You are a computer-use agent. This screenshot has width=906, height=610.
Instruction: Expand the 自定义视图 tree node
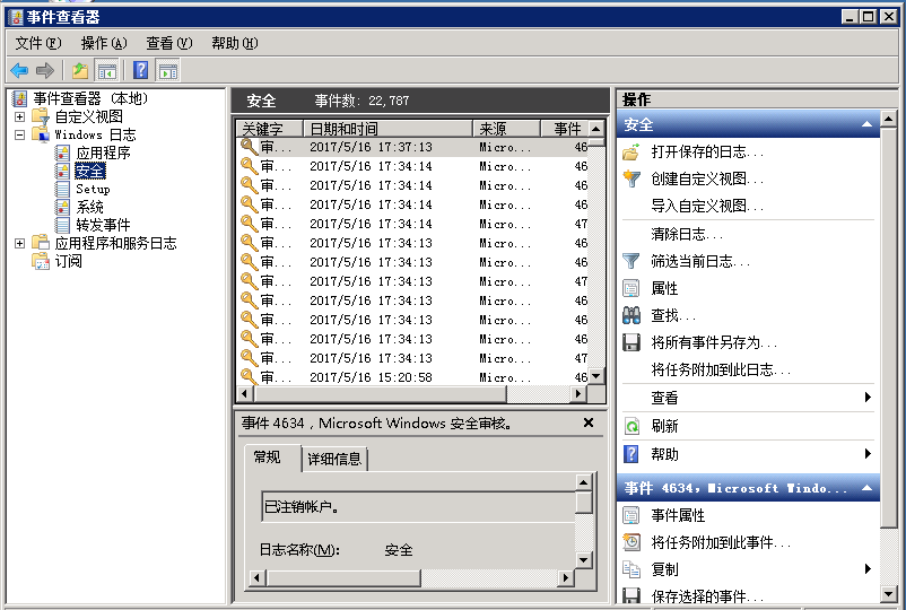click(20, 117)
